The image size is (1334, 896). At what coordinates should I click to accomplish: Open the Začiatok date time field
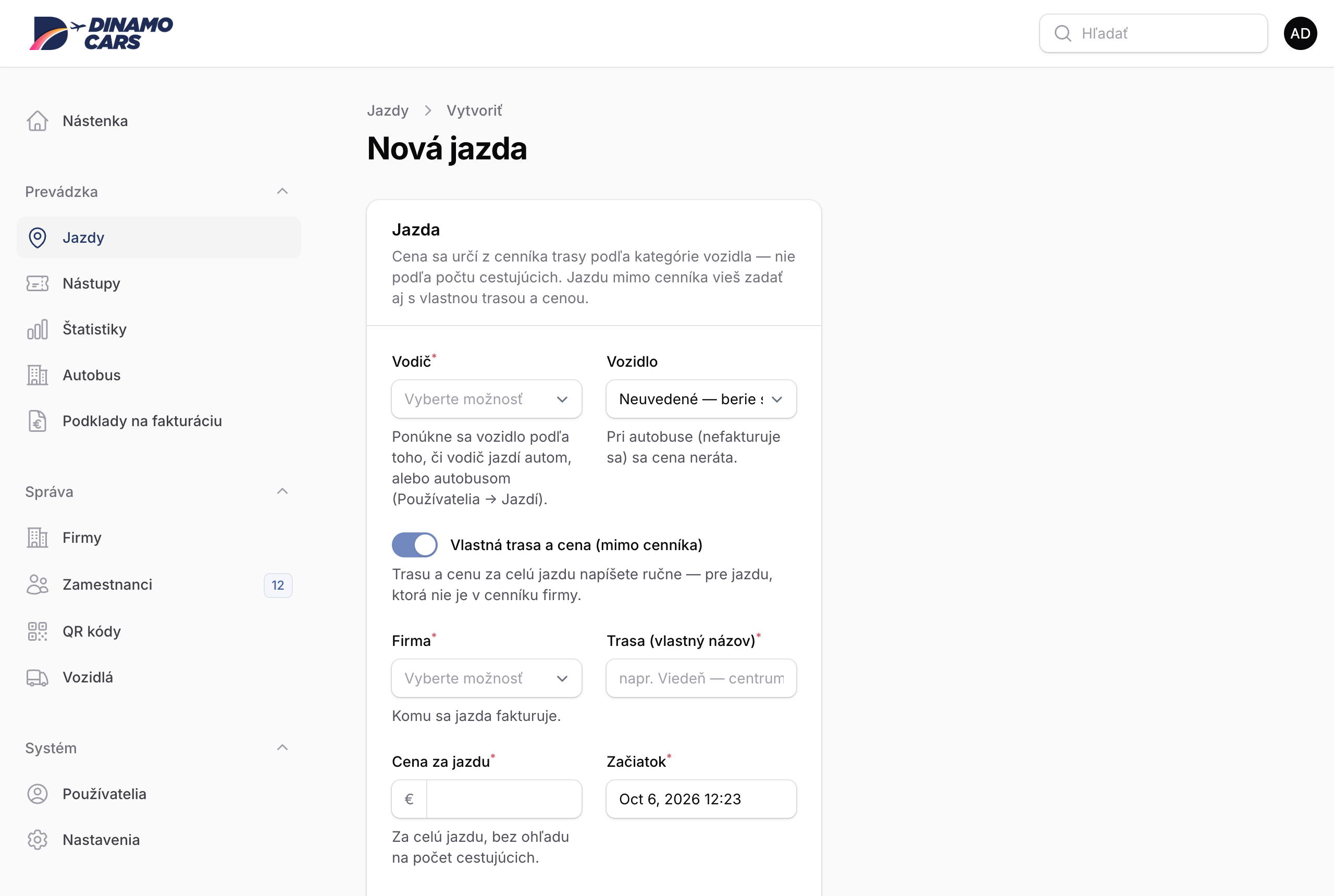click(701, 800)
